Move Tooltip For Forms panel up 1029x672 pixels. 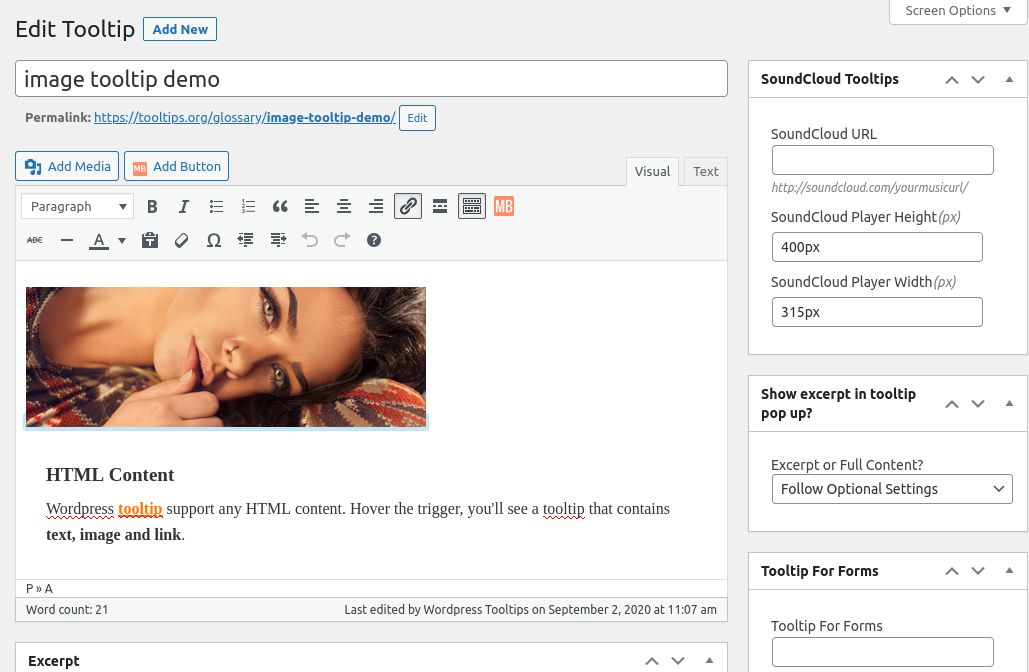click(952, 571)
